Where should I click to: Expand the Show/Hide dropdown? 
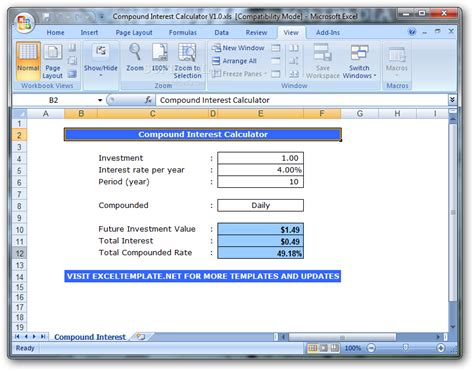click(100, 61)
